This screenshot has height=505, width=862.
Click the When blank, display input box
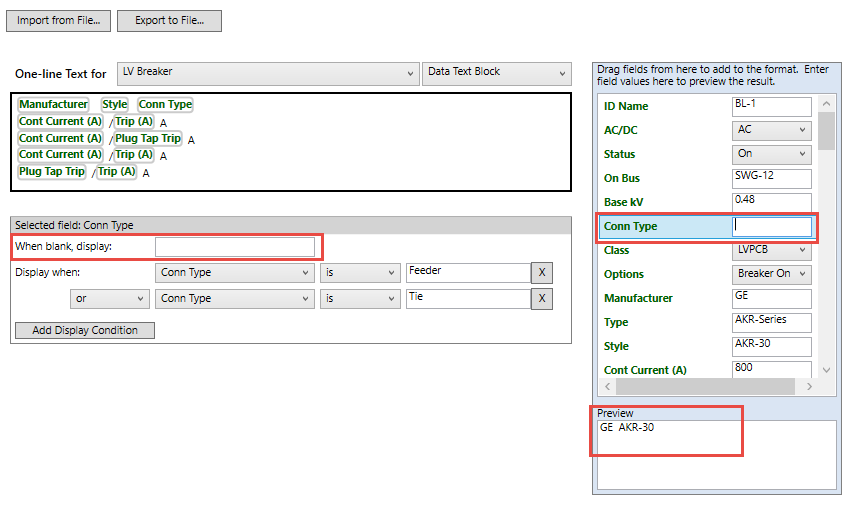[x=235, y=247]
